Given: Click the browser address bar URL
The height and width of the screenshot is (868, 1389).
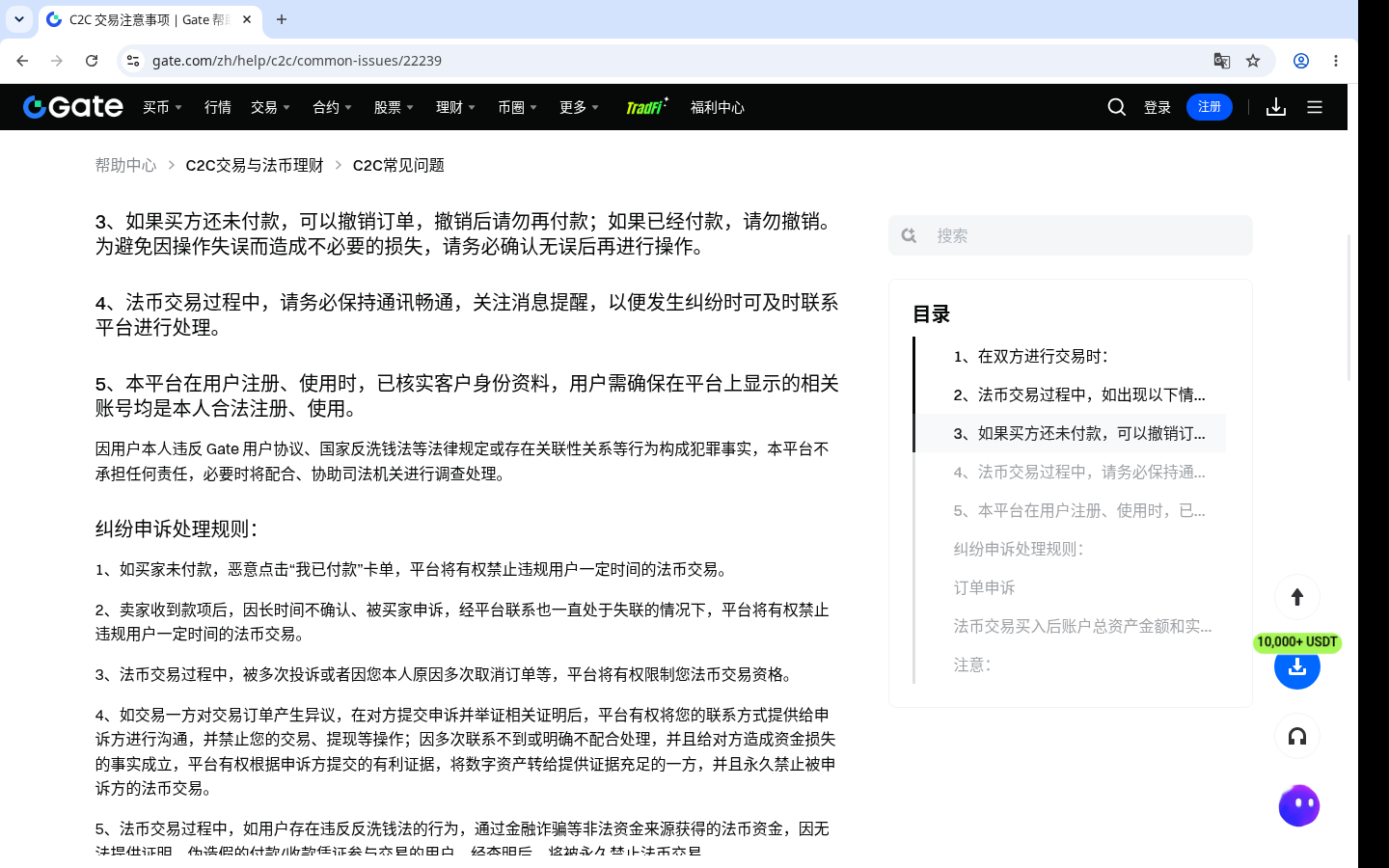Looking at the screenshot, I should click(297, 61).
